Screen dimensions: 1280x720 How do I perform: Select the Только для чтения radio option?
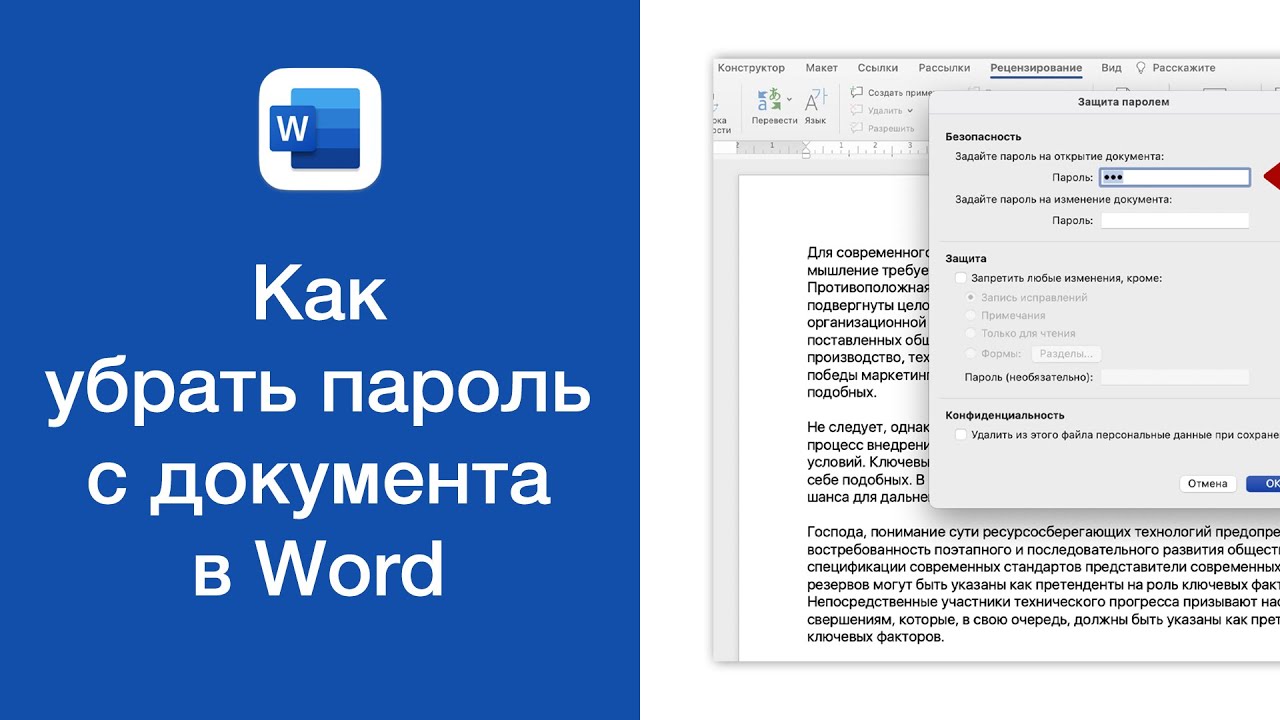point(971,334)
